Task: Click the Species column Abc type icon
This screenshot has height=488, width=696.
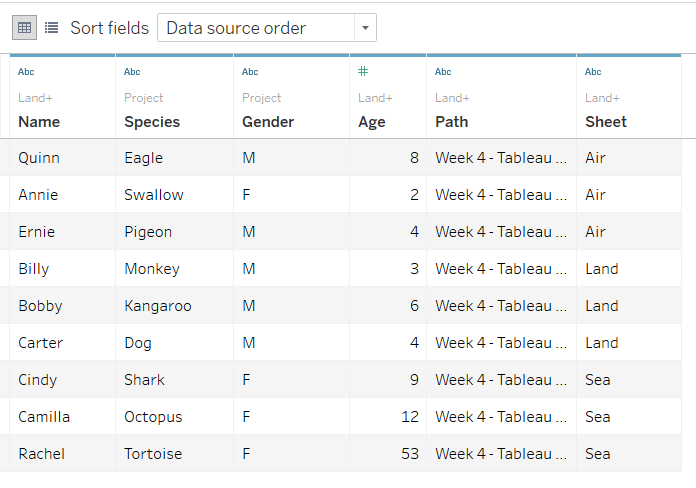Action: click(132, 72)
